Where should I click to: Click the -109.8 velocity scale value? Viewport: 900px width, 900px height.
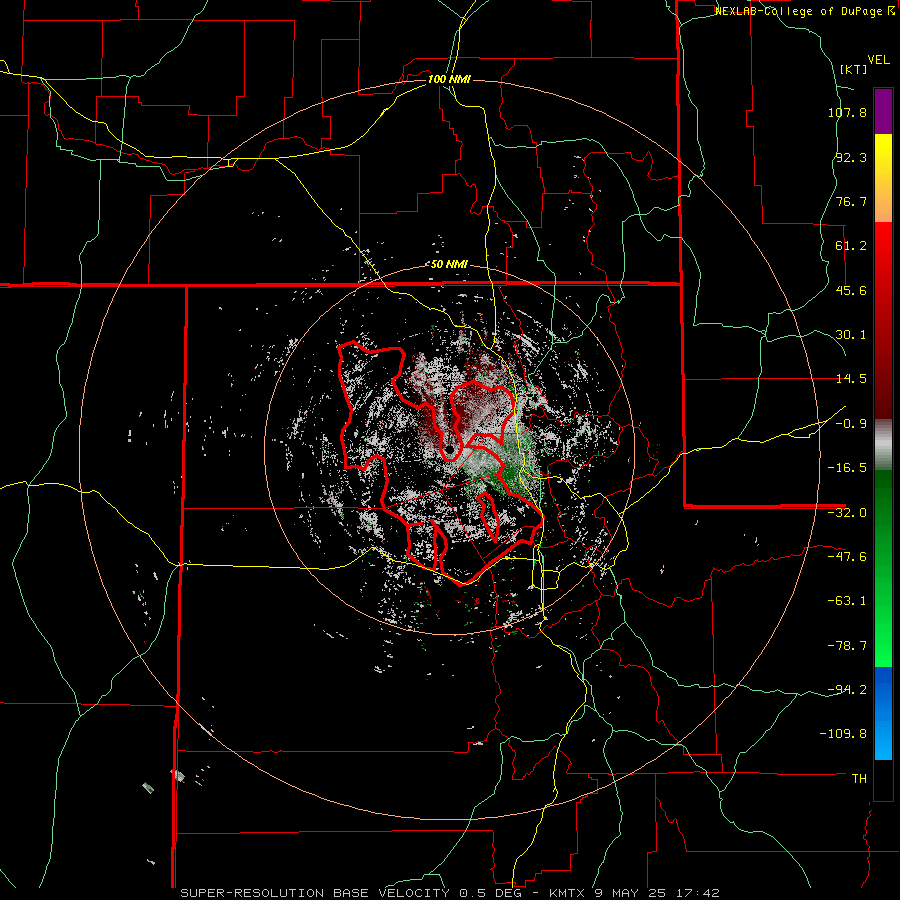[x=843, y=734]
